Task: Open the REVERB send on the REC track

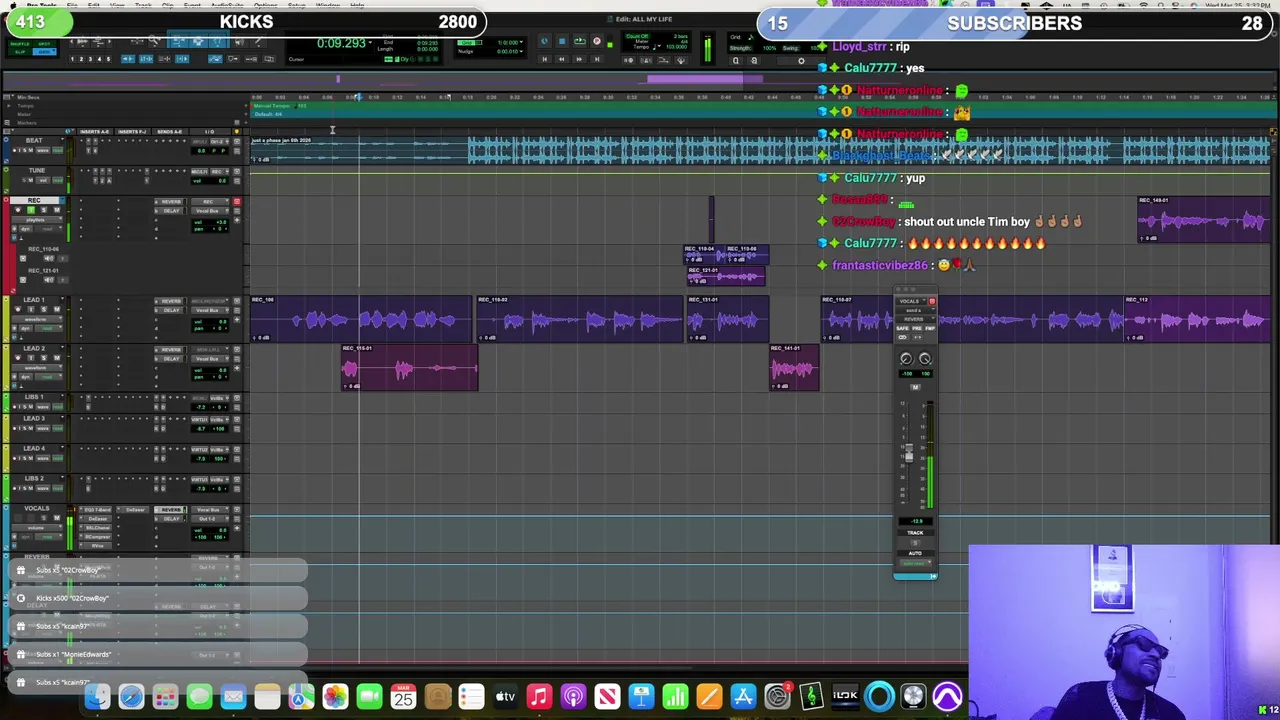Action: [170, 202]
